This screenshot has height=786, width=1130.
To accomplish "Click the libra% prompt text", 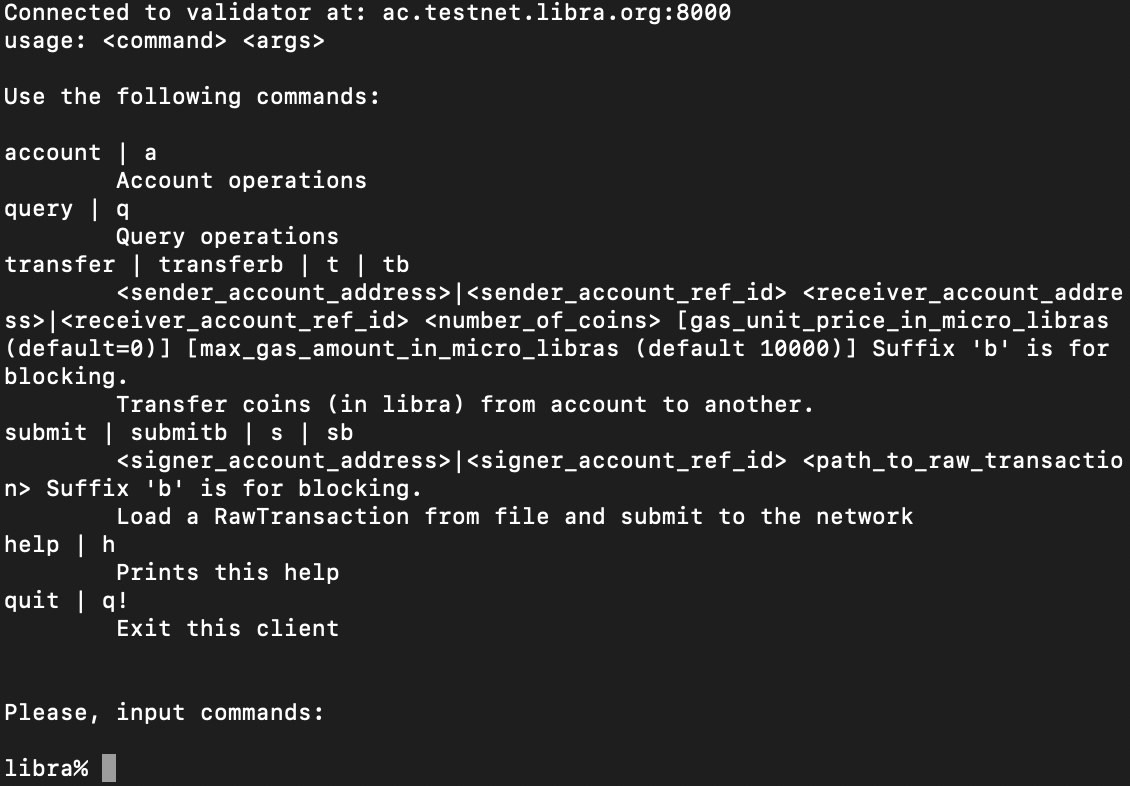I will point(46,768).
